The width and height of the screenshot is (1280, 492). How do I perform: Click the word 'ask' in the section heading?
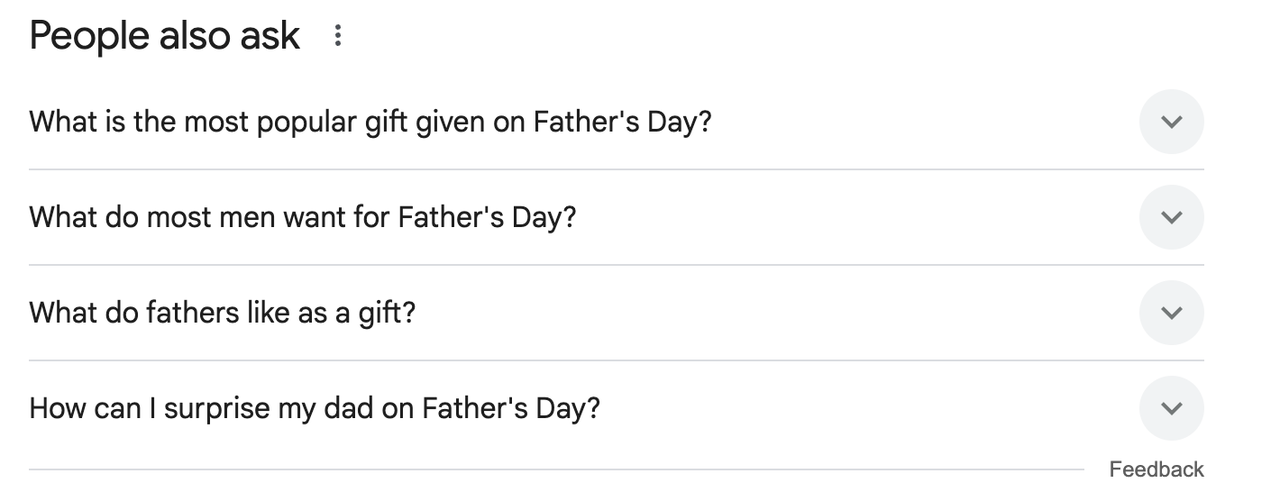[x=270, y=37]
